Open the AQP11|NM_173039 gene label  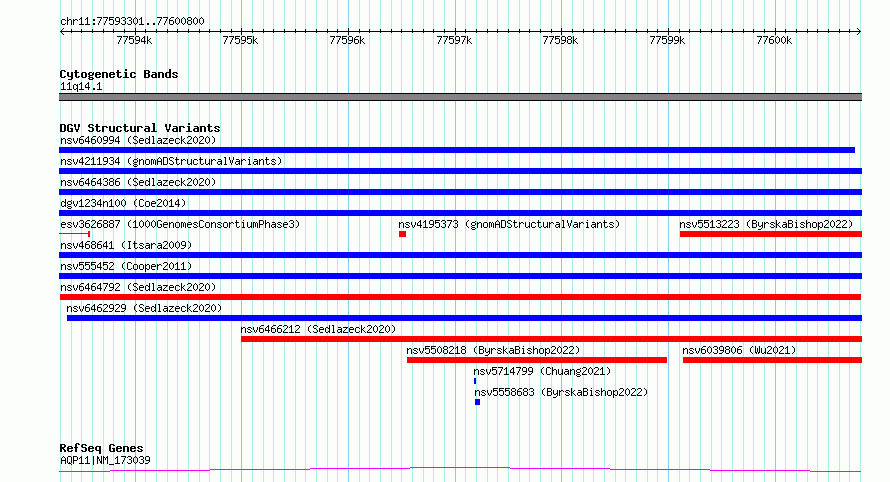[105, 460]
